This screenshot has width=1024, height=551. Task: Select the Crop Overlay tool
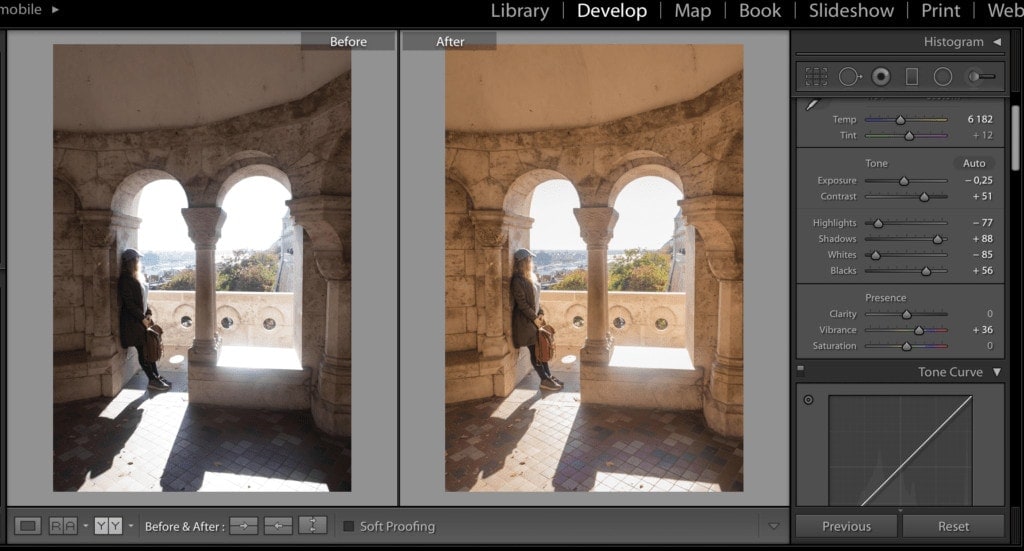point(816,76)
